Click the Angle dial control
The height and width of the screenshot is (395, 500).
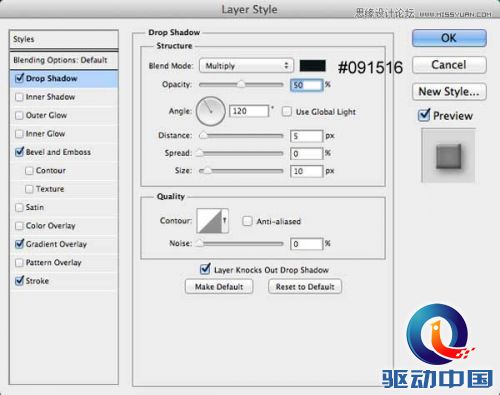[211, 111]
